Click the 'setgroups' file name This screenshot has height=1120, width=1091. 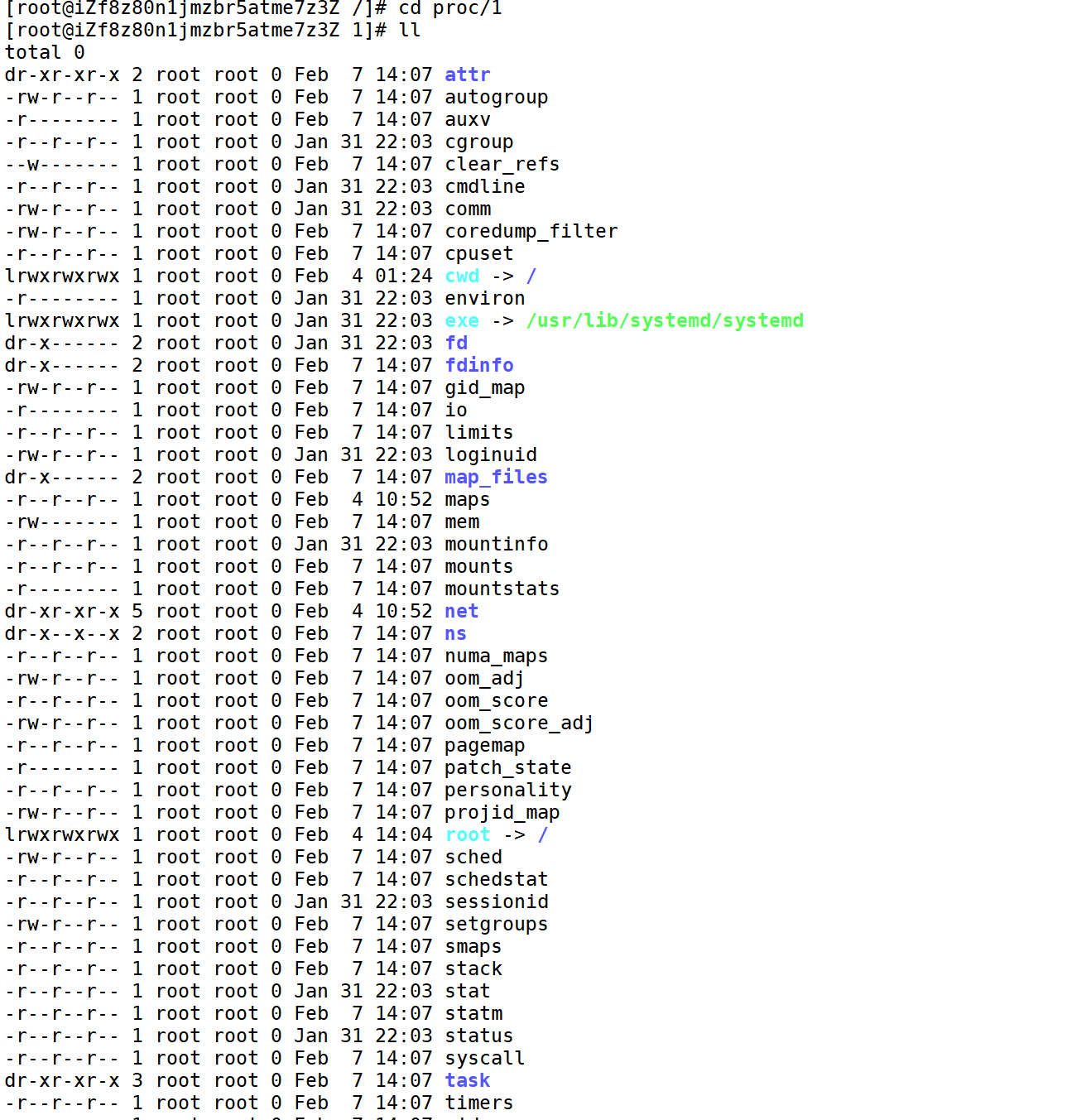pyautogui.click(x=497, y=924)
